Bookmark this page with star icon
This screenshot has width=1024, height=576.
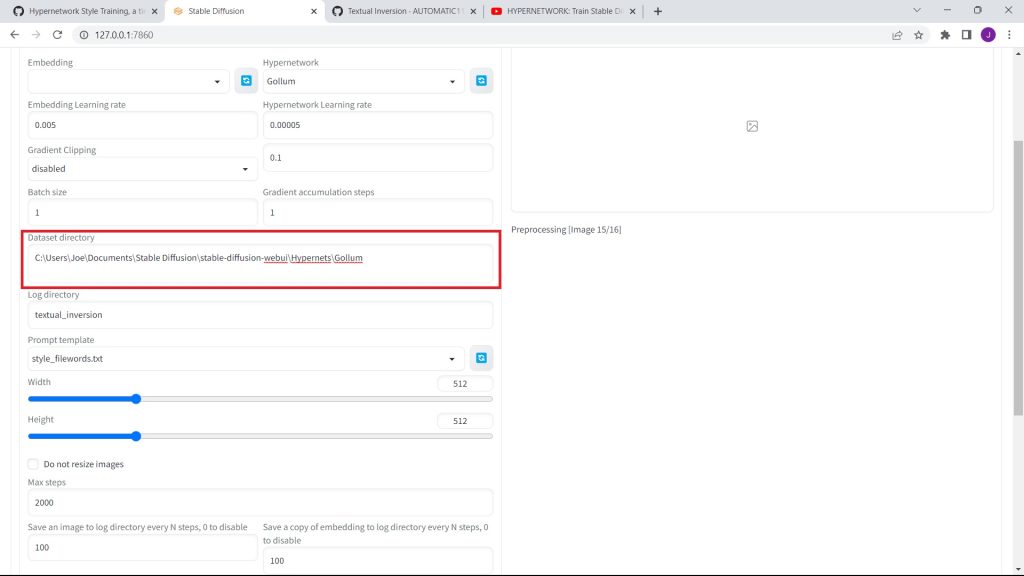(x=918, y=34)
